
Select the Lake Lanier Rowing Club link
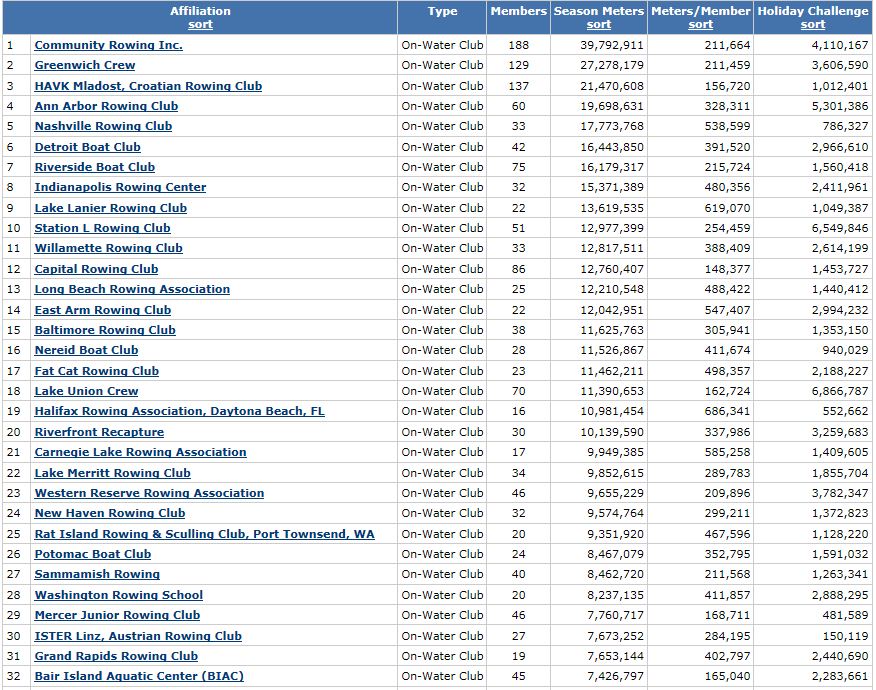tap(111, 208)
